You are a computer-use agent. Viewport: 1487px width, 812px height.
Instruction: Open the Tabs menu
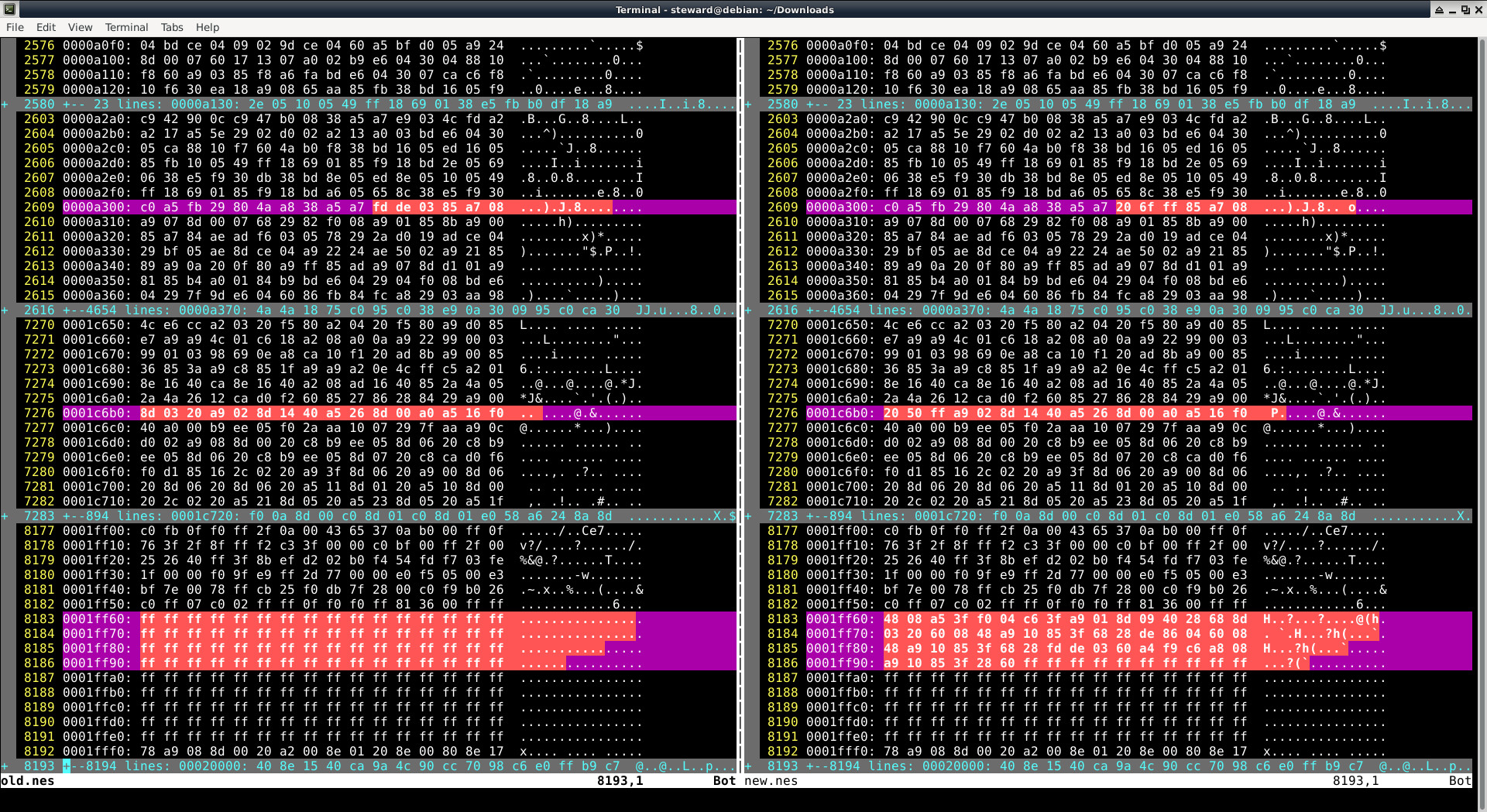pyautogui.click(x=172, y=27)
